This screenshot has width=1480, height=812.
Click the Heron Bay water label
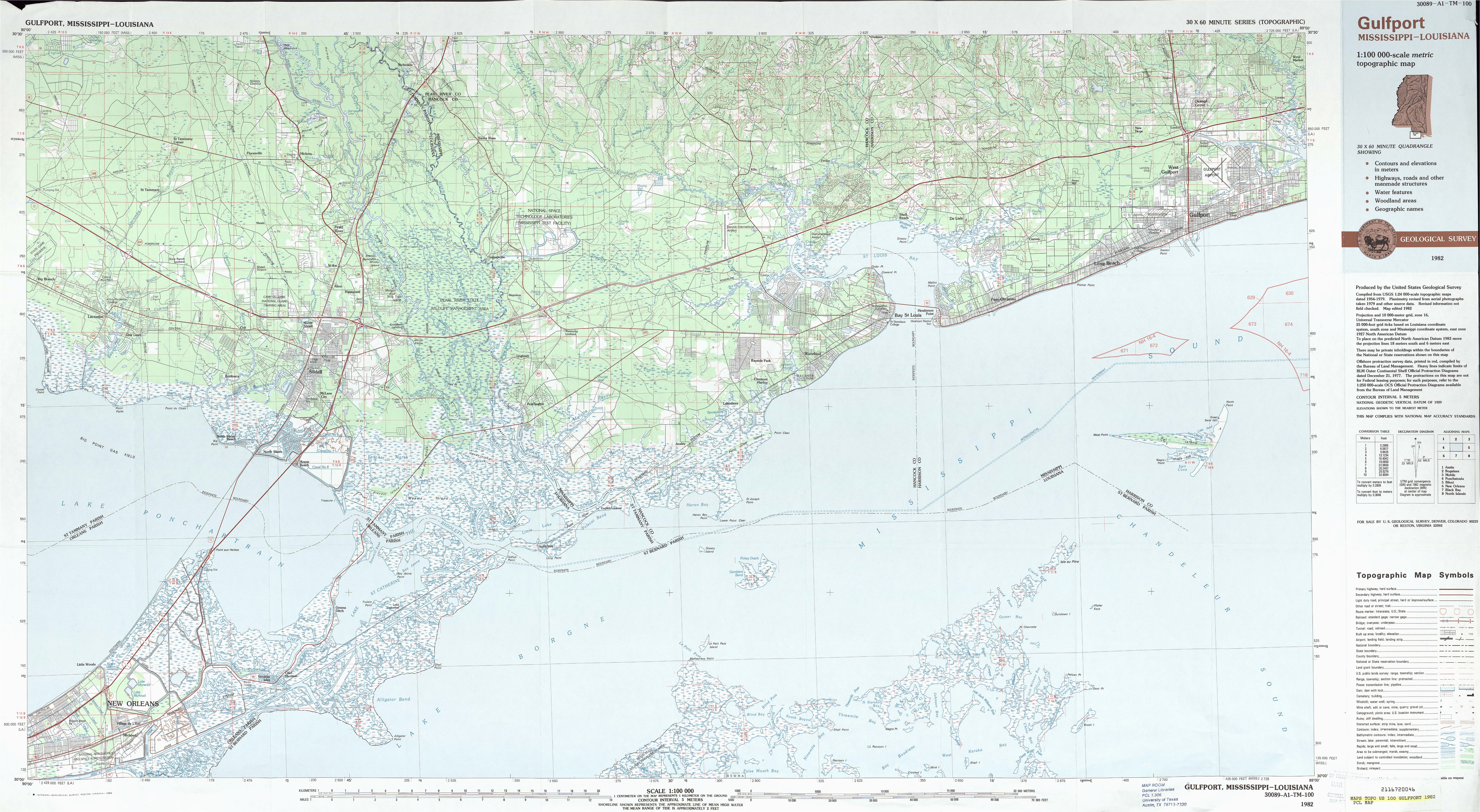click(698, 505)
